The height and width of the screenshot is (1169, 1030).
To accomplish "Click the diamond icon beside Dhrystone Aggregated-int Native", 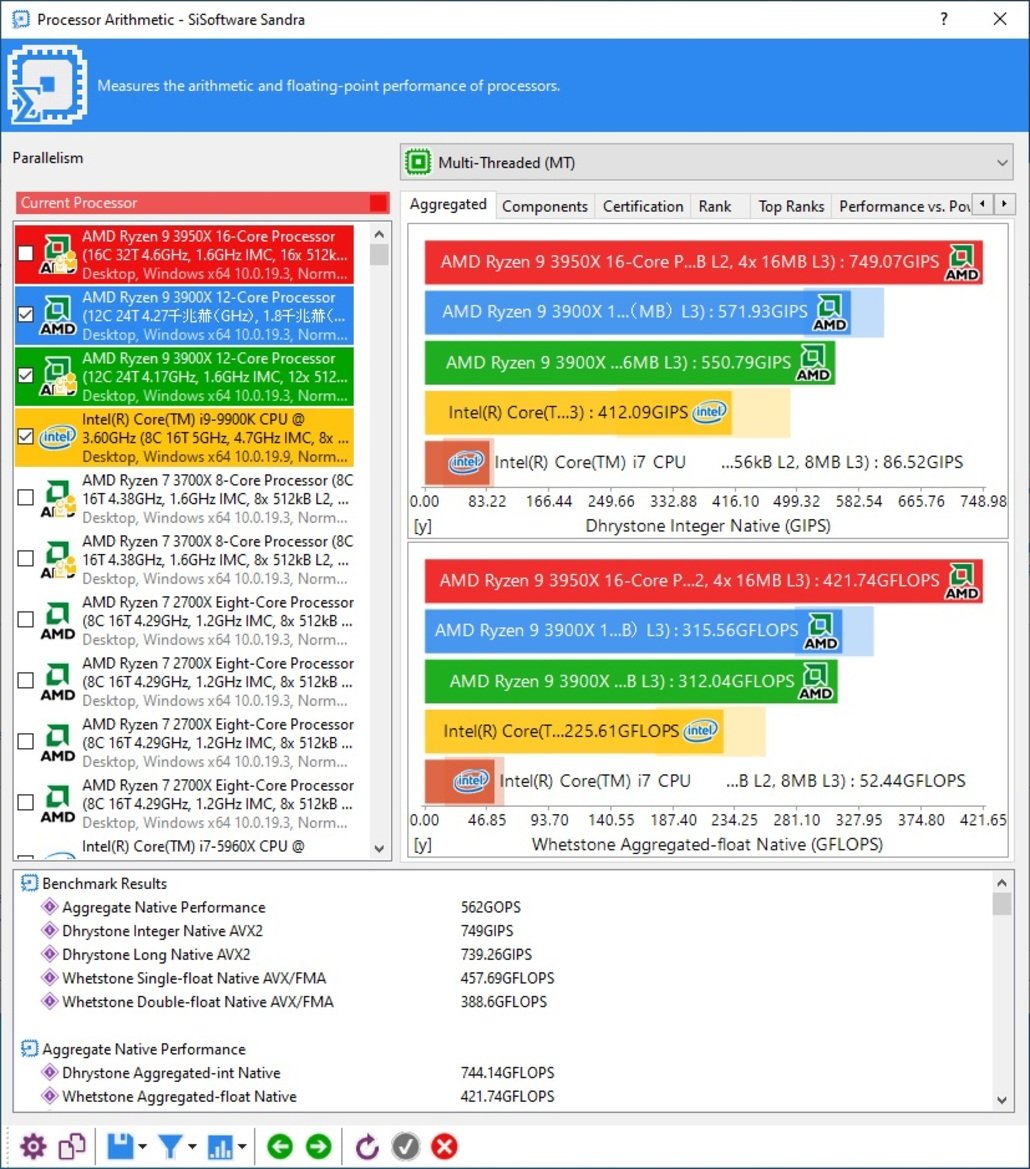I will (x=50, y=1072).
